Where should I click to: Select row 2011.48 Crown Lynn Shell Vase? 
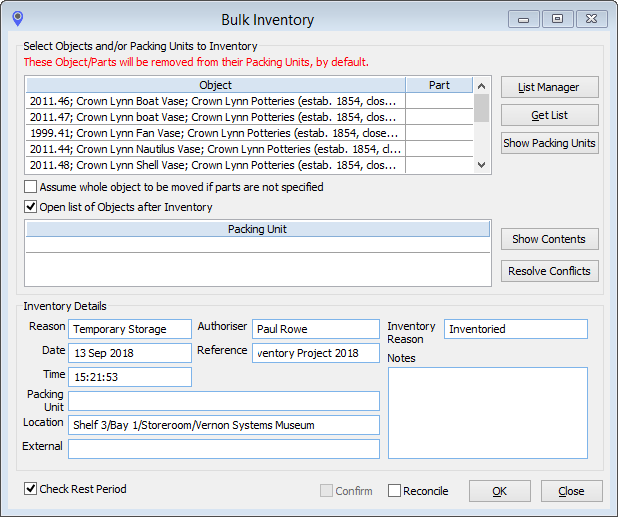pos(216,165)
